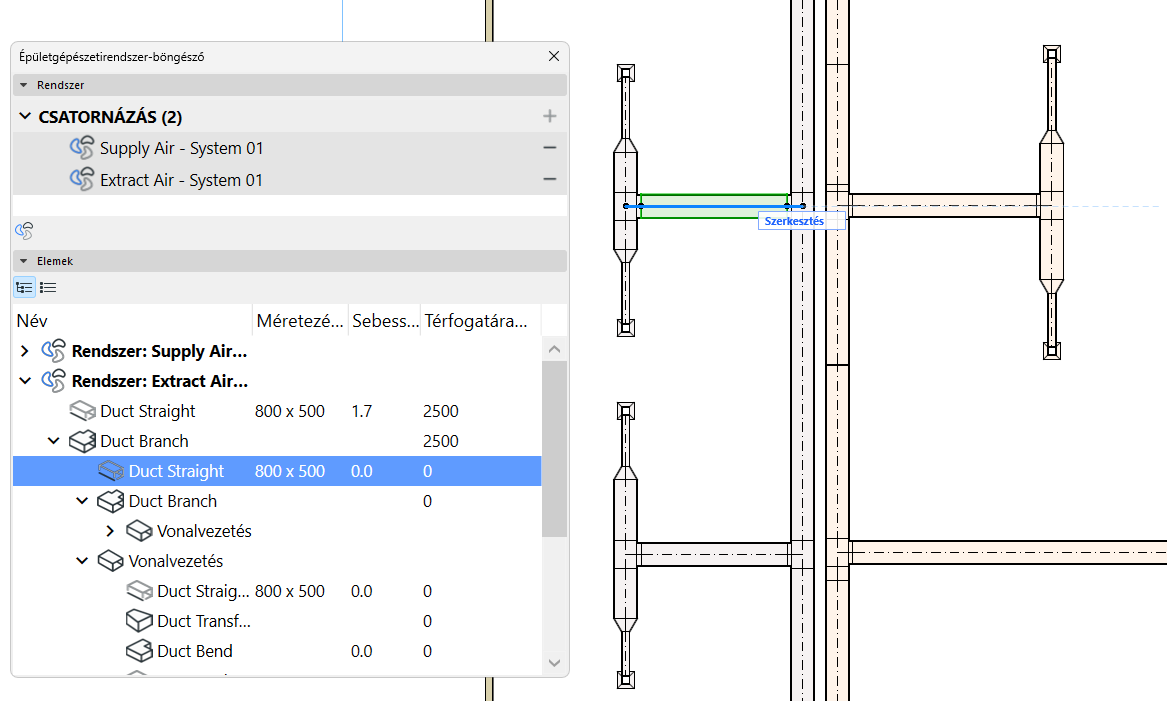This screenshot has width=1167, height=701.
Task: Click the Duct Bend element icon
Action: click(x=139, y=651)
